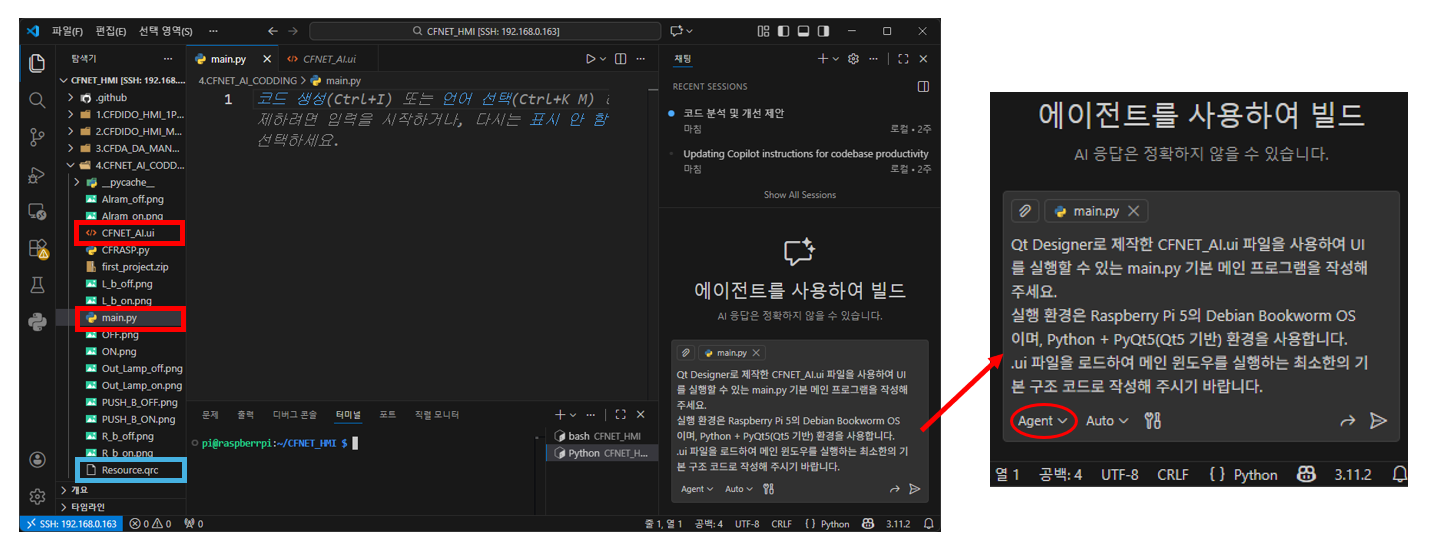Open the Search view in activity bar

coord(37,100)
